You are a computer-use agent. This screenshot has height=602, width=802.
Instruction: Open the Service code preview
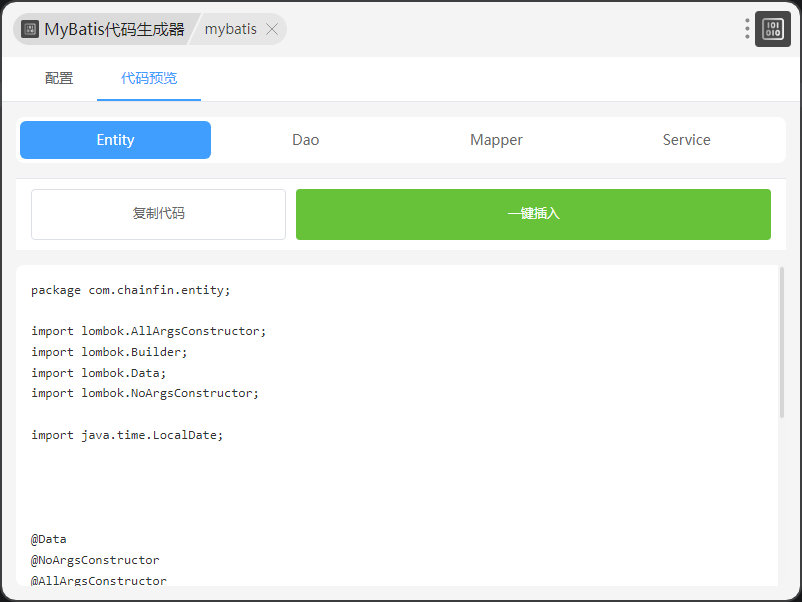pos(686,140)
